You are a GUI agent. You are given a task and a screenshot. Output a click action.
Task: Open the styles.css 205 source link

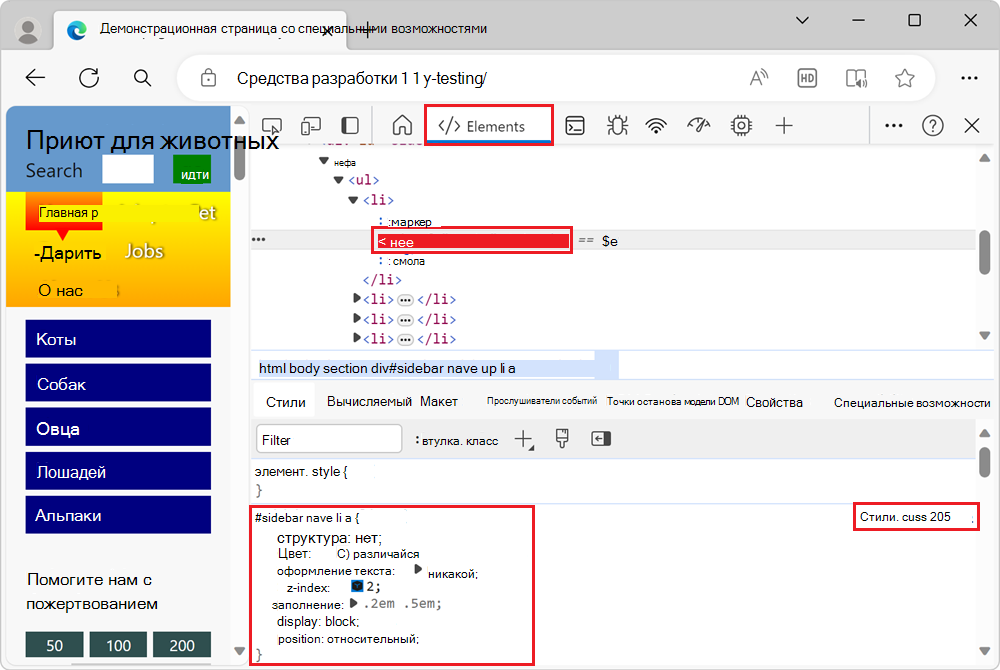[x=905, y=517]
